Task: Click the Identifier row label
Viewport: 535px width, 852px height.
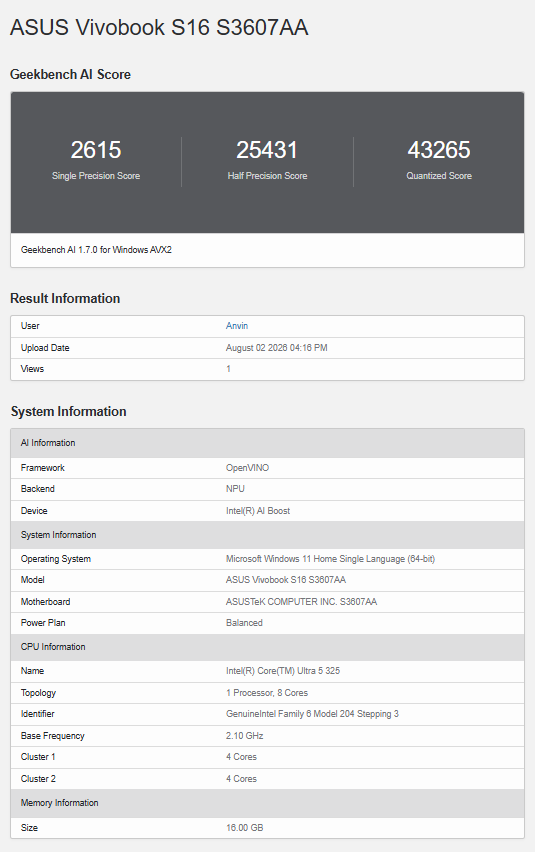Action: (x=37, y=714)
